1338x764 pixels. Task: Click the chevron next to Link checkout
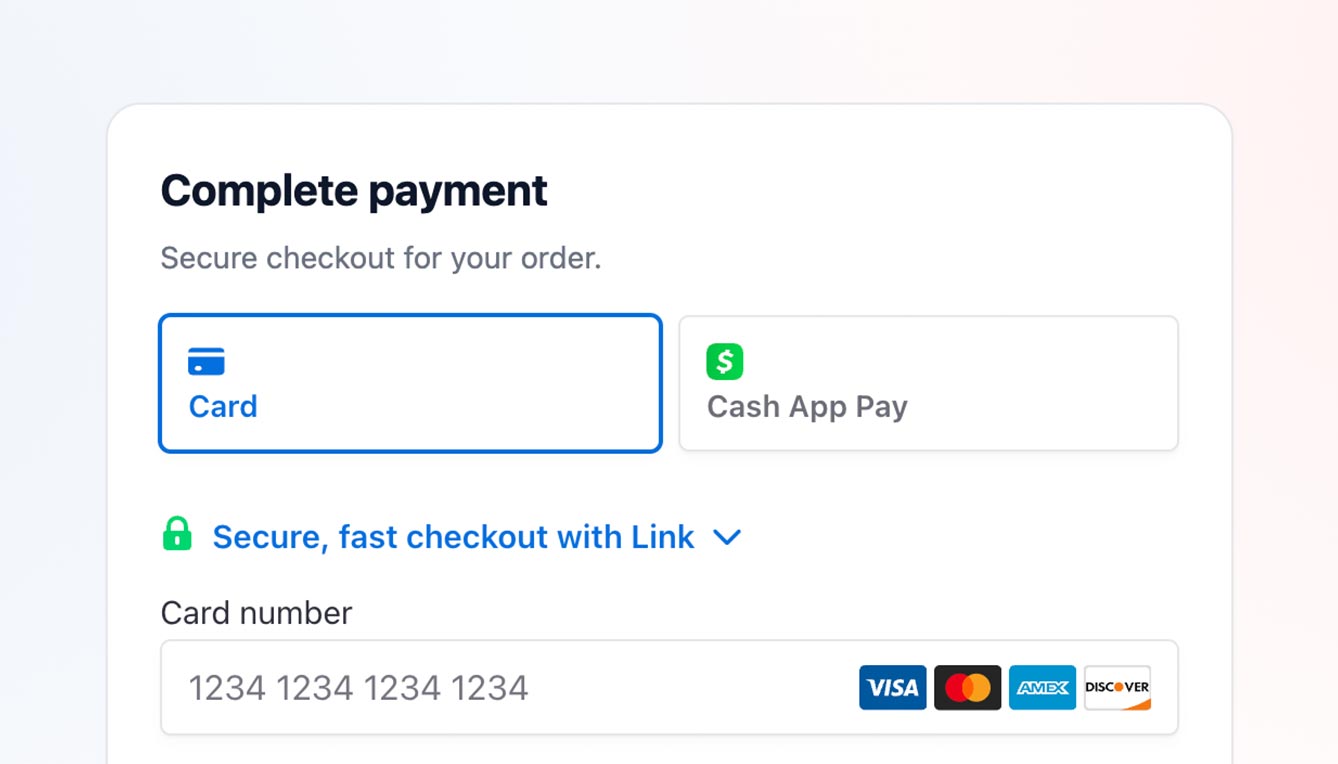[x=728, y=538]
